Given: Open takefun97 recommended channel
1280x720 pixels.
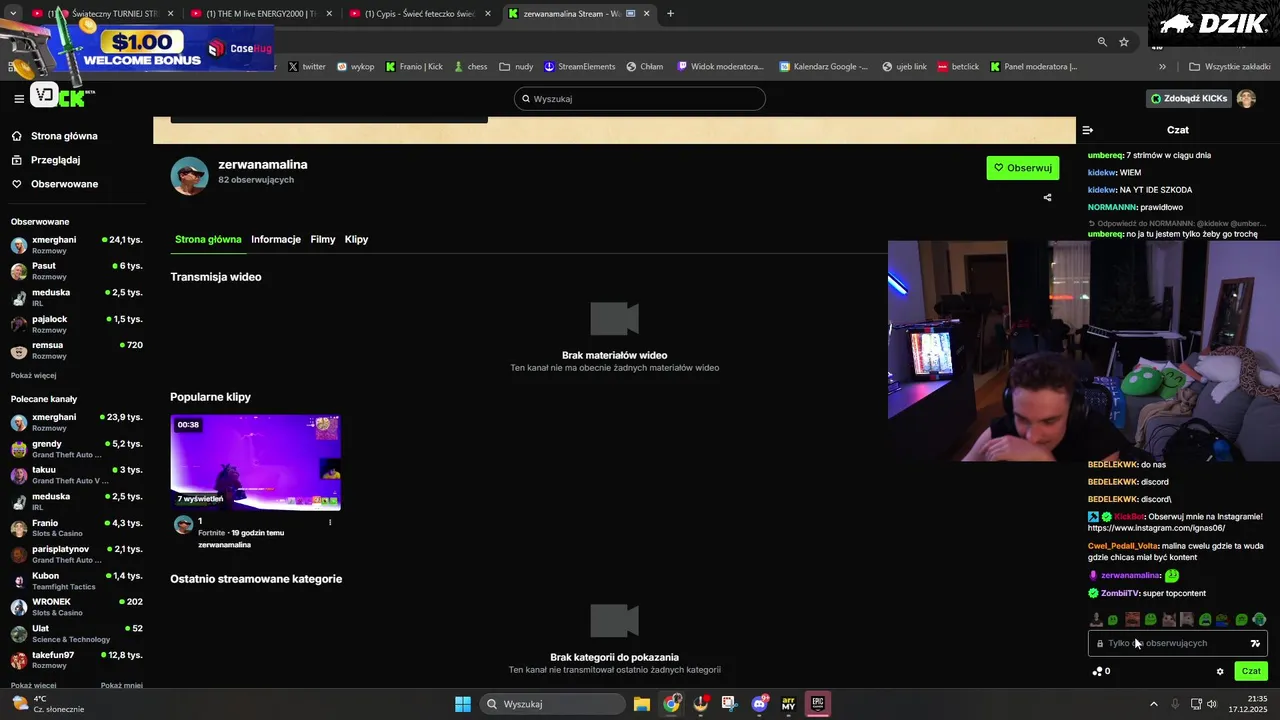Looking at the screenshot, I should [77, 660].
